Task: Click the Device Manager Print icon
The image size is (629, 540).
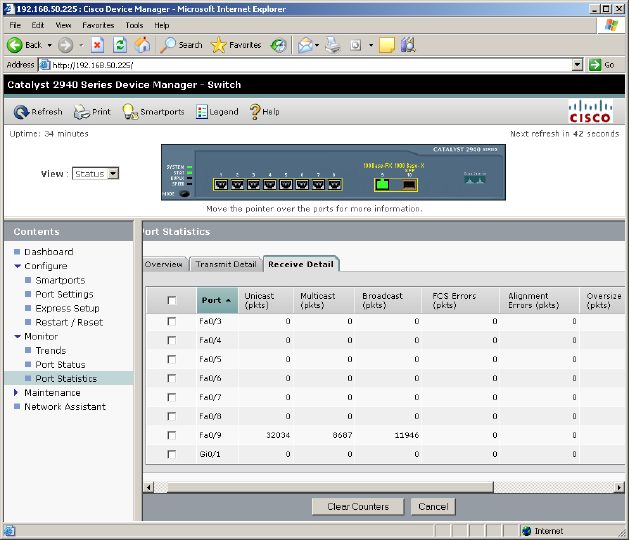Action: pos(82,112)
